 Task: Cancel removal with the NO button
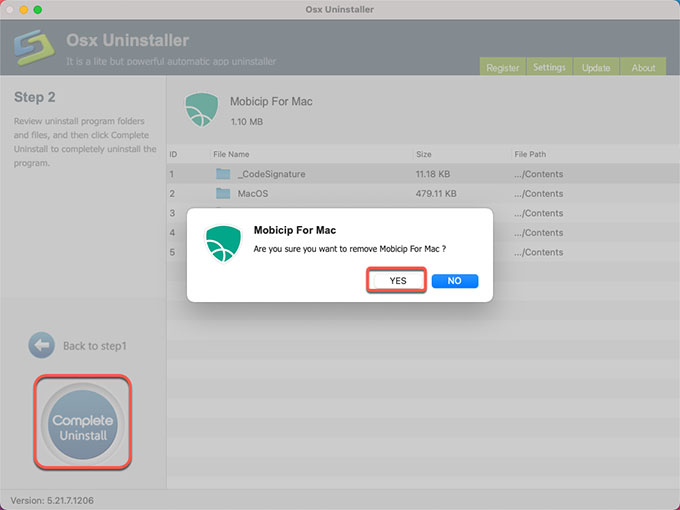(454, 281)
